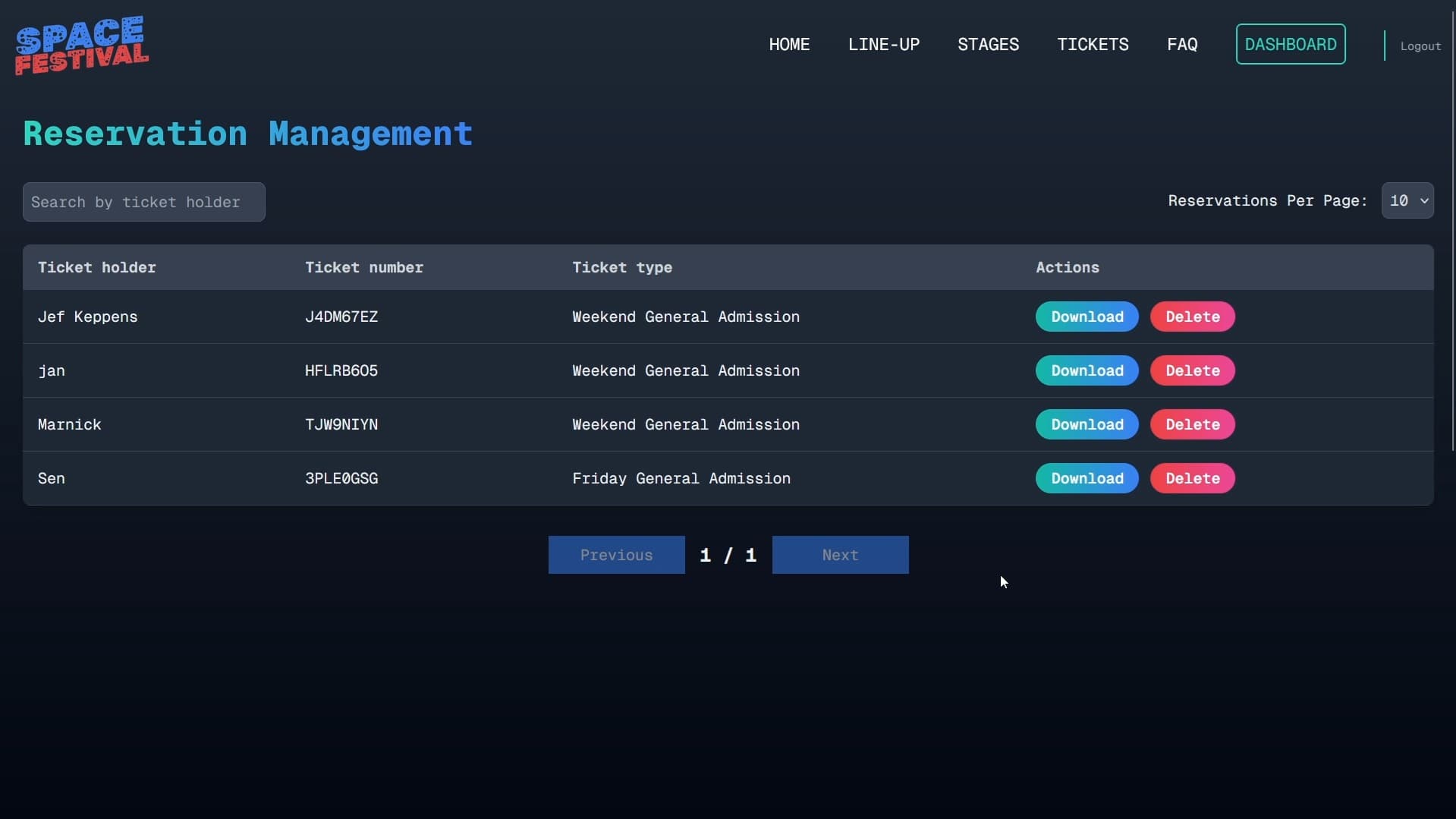Download Marnick's ticket
Screen dimensions: 1456x819
(1086, 424)
